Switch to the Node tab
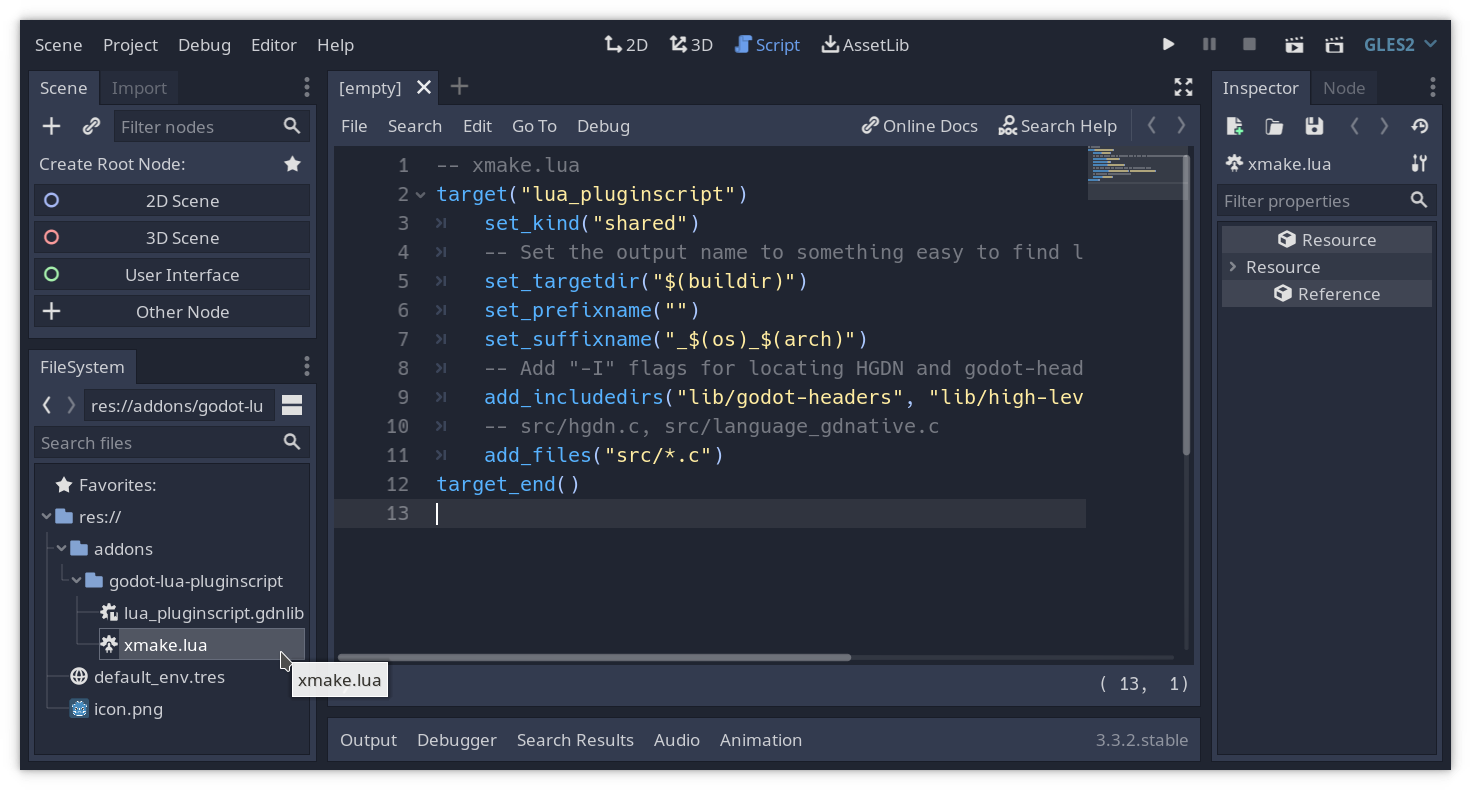This screenshot has height=790, width=1471. tap(1343, 88)
